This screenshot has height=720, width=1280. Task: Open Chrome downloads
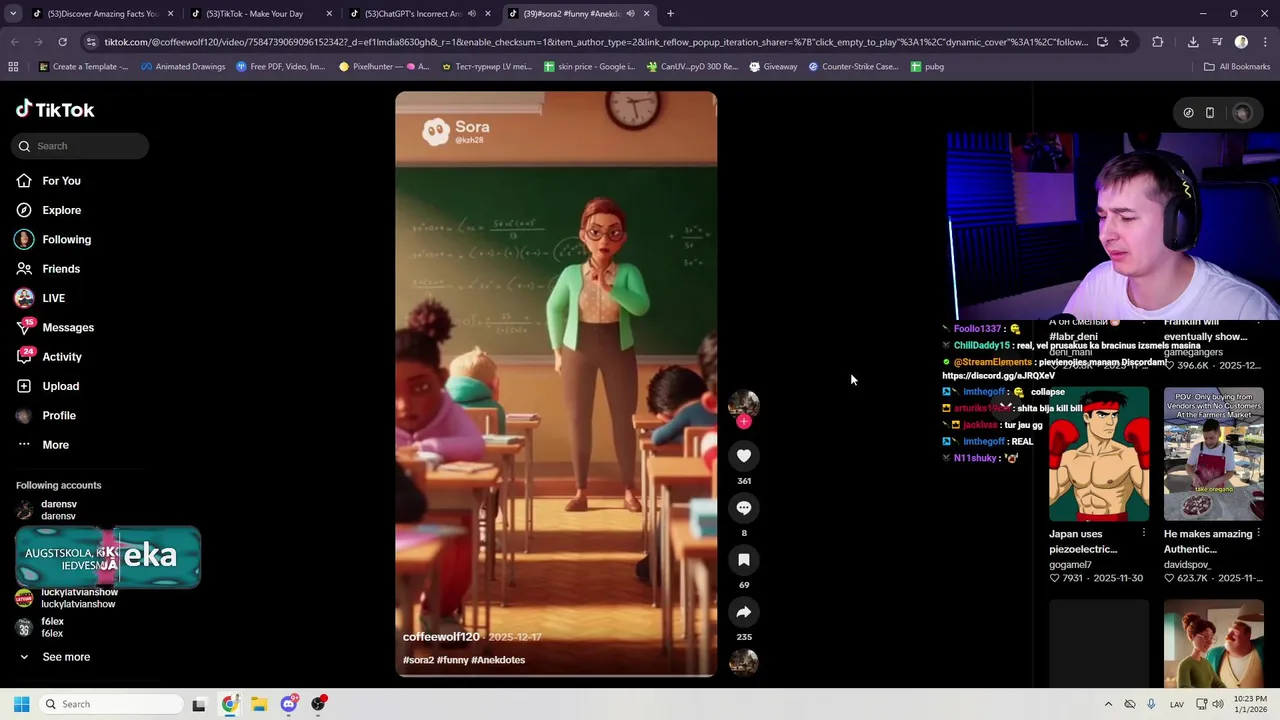click(1193, 42)
